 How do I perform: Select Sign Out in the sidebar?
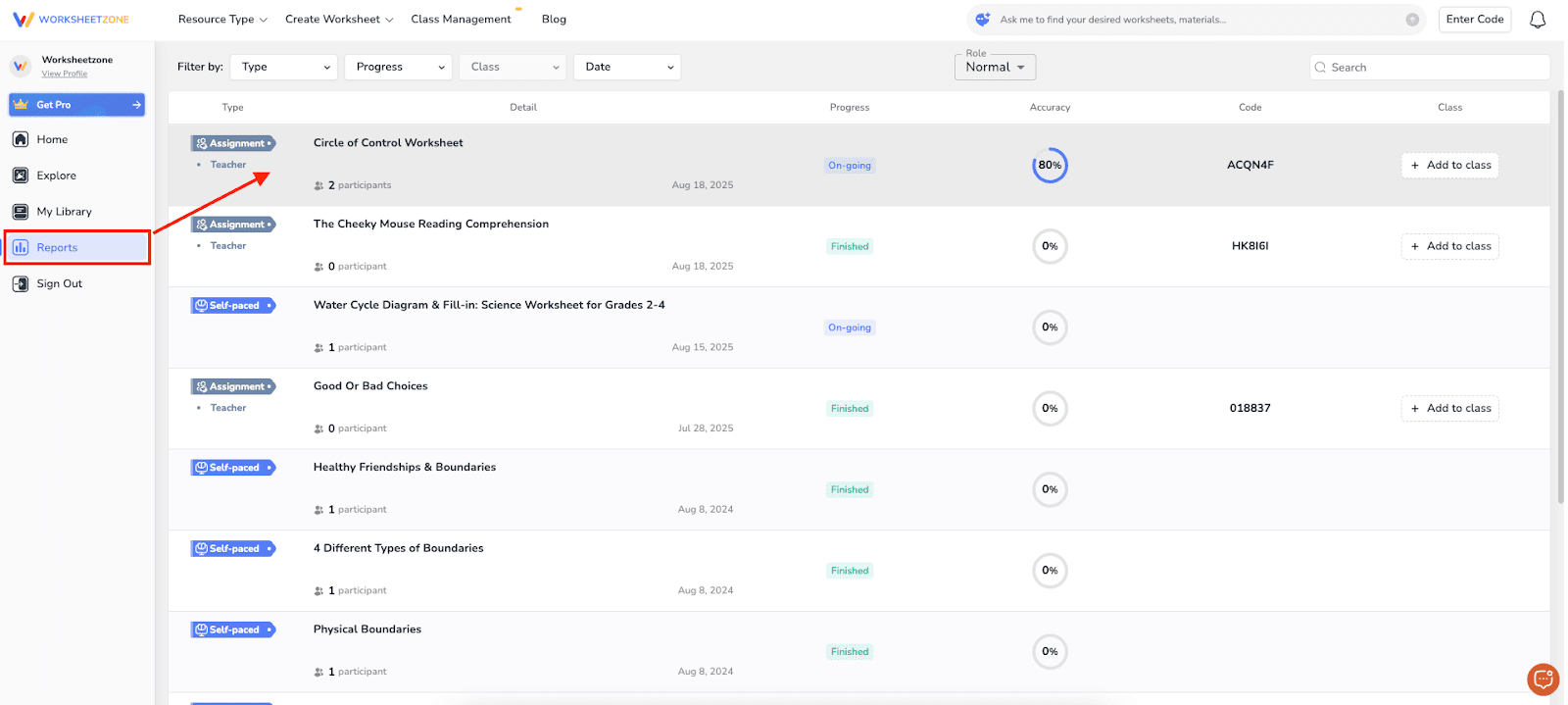(x=59, y=283)
